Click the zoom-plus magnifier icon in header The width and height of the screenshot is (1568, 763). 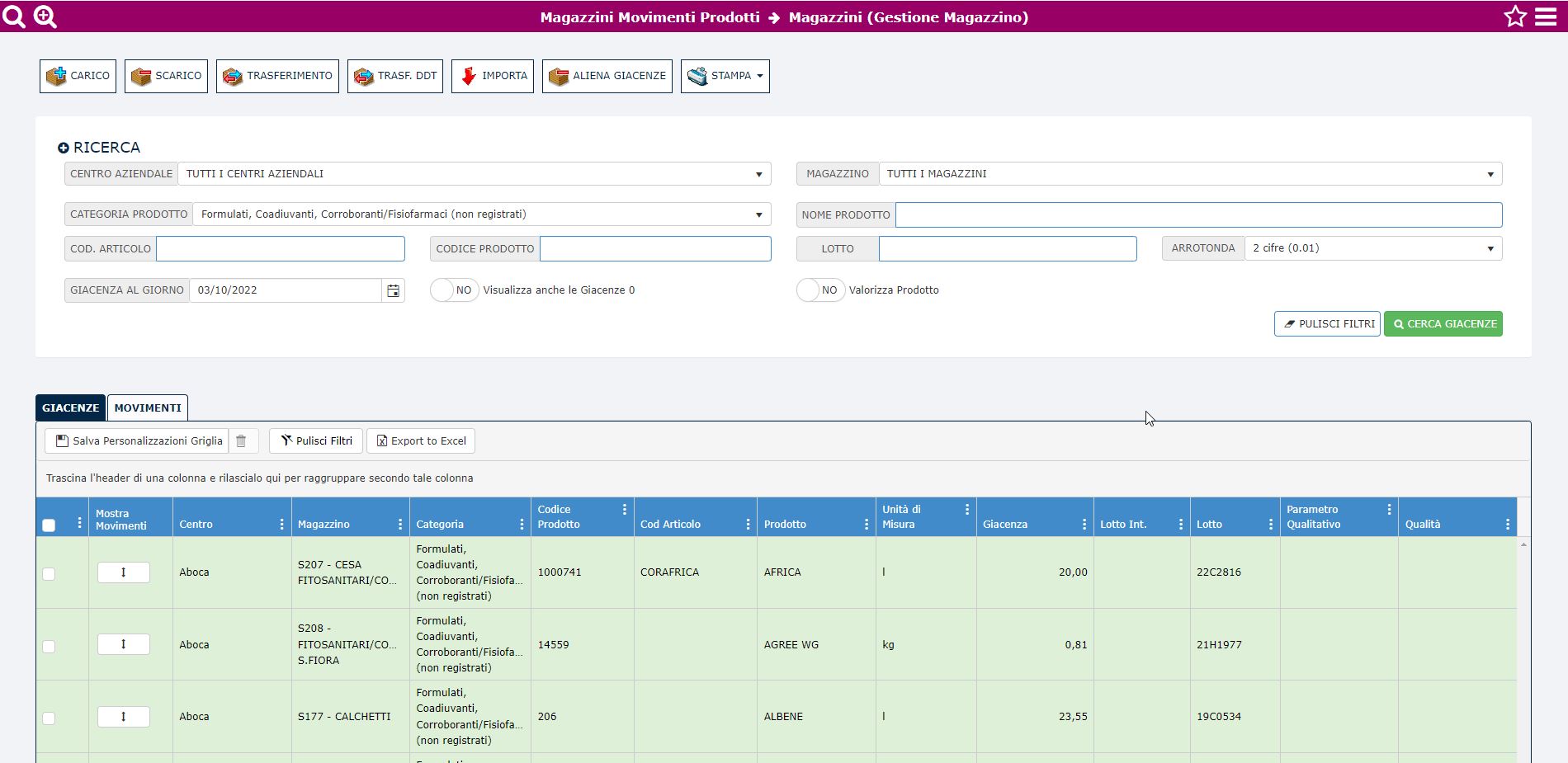45,16
